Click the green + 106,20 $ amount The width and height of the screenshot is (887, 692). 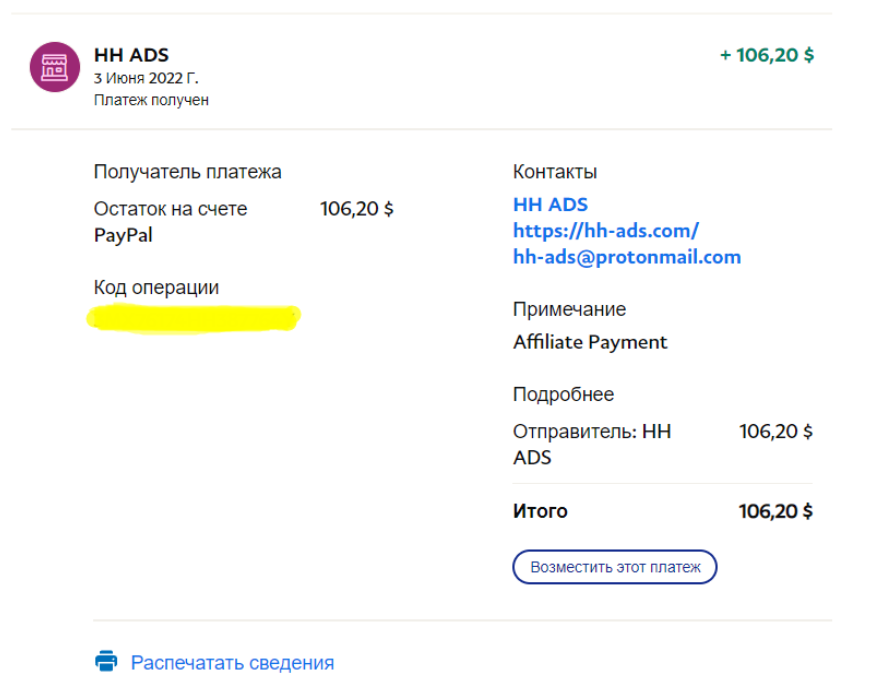click(x=767, y=55)
